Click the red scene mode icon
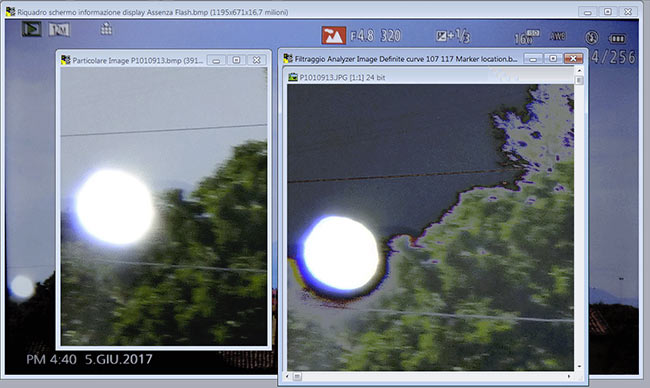Viewport: 650px width, 388px height. [x=333, y=36]
